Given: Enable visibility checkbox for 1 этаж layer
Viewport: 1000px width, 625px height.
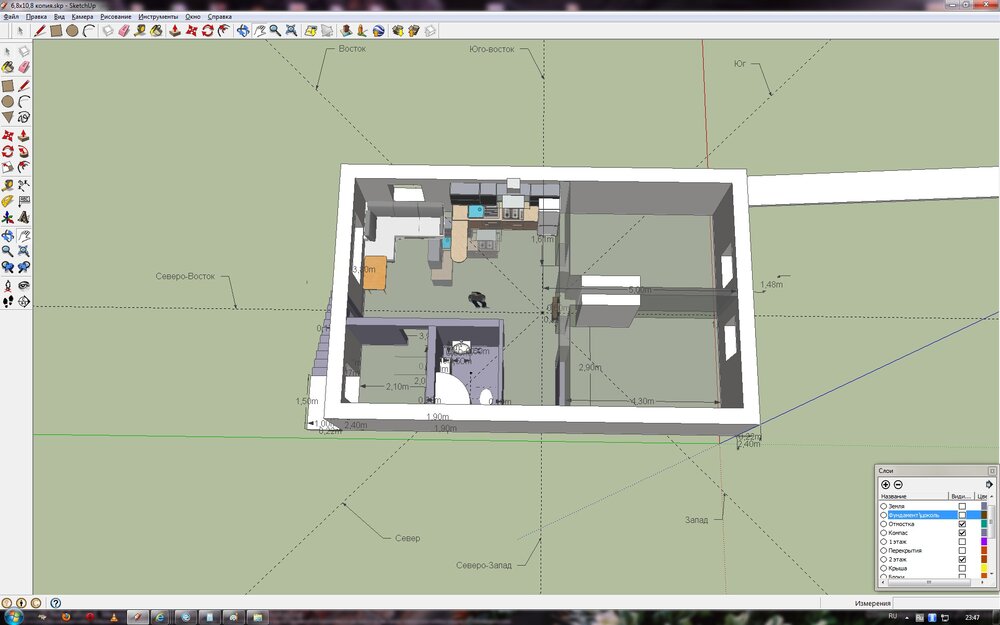Looking at the screenshot, I should coord(962,541).
